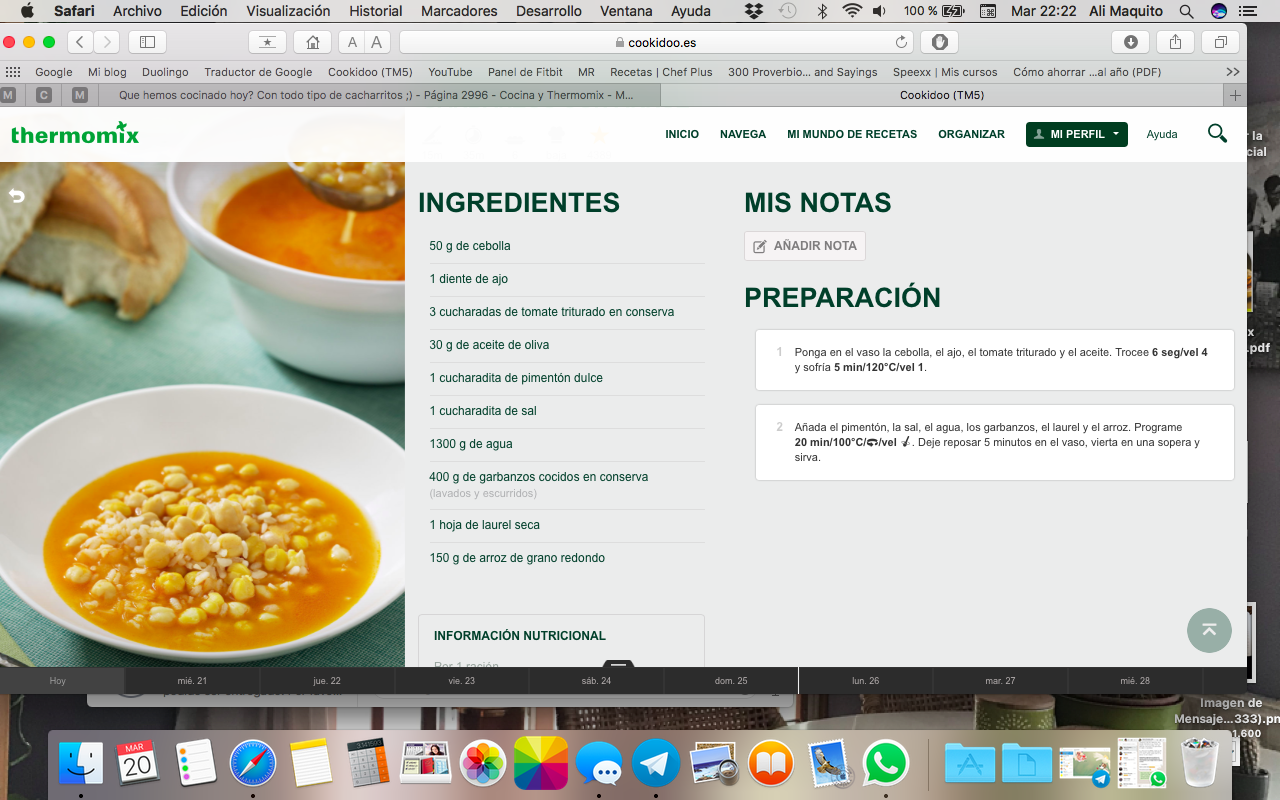Click the cookidoo.es address bar

[x=656, y=42]
